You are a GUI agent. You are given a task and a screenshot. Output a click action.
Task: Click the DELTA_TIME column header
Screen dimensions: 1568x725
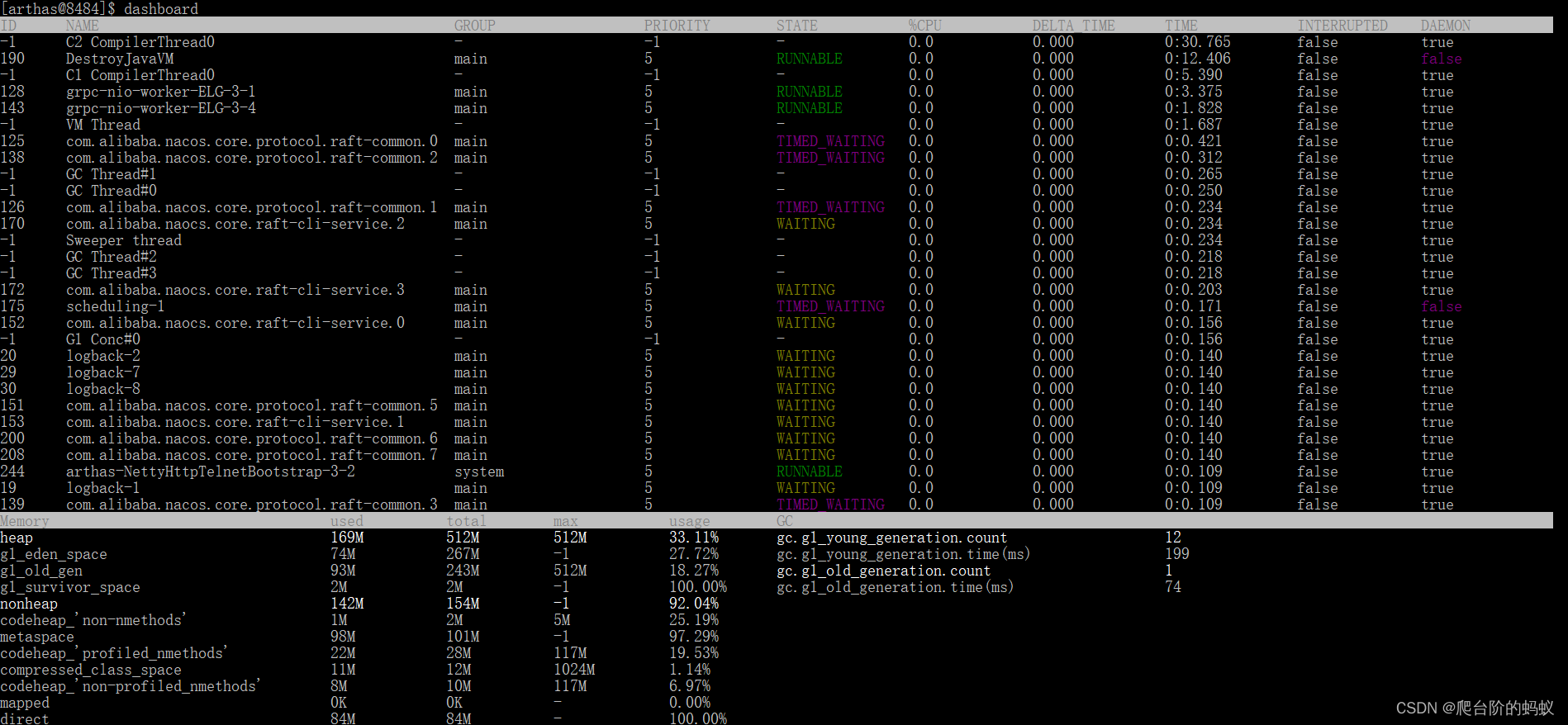tap(1074, 26)
